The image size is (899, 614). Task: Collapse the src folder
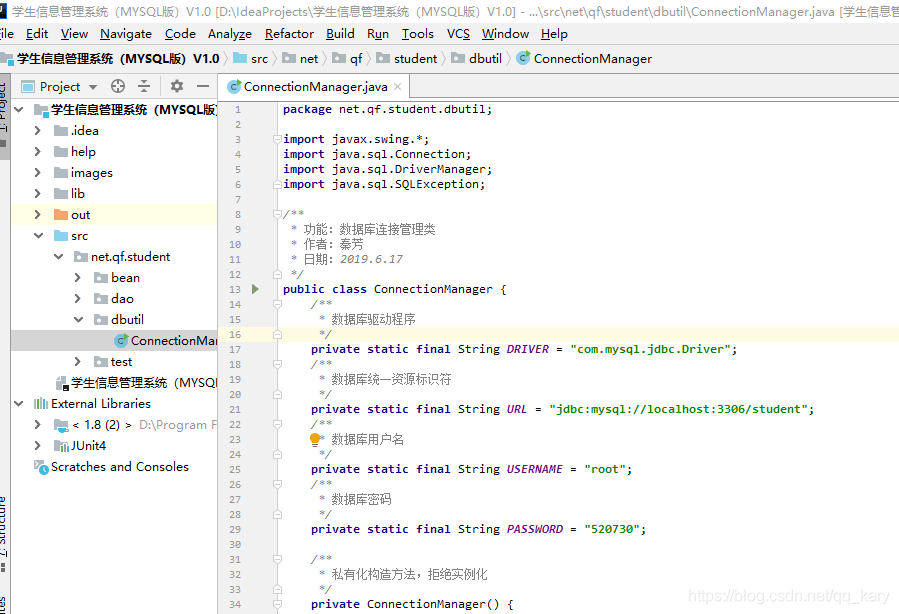38,236
